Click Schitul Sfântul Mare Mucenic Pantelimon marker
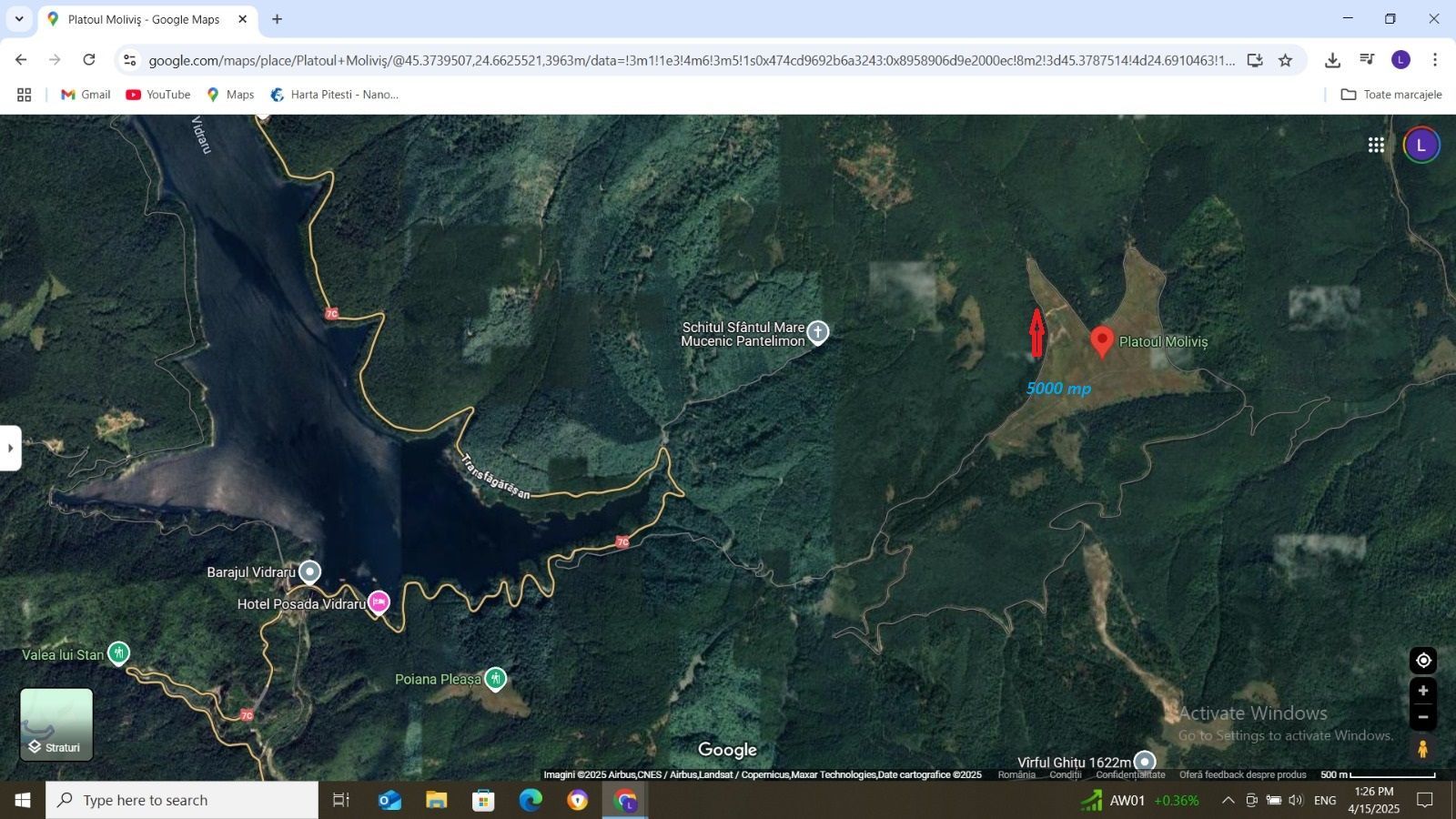The height and width of the screenshot is (819, 1456). pyautogui.click(x=818, y=333)
